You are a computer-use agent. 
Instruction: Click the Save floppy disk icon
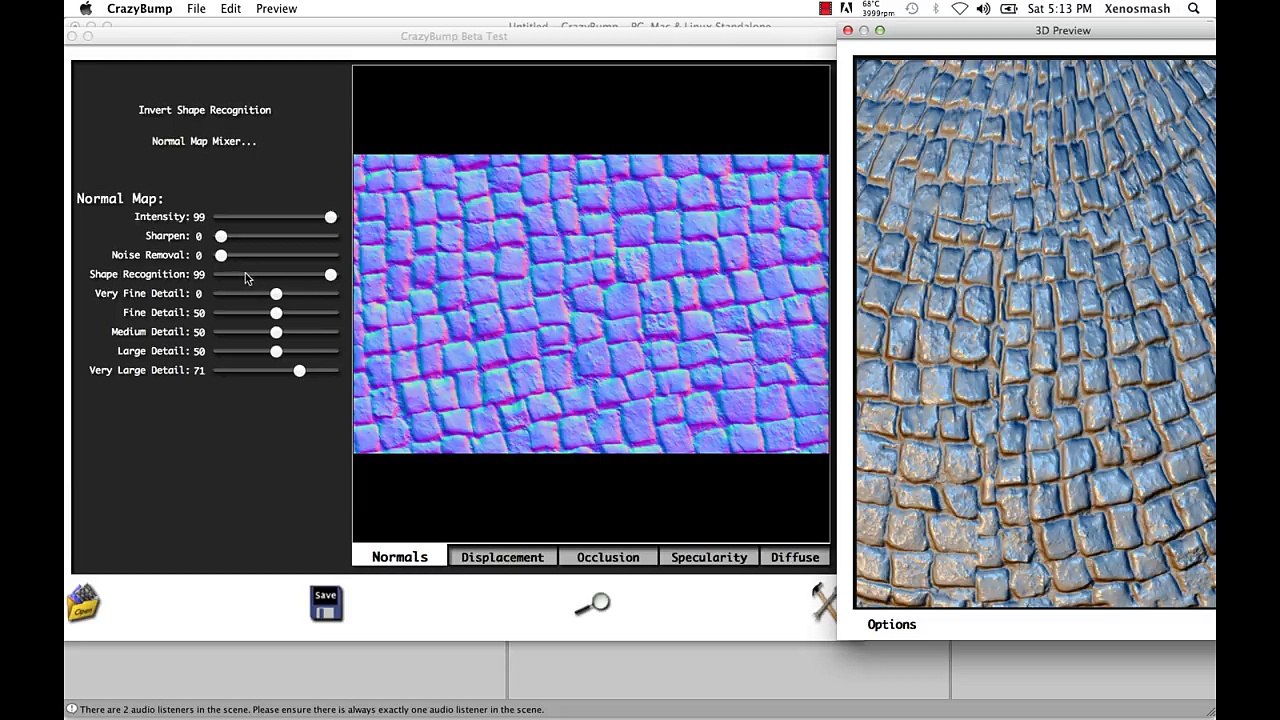[326, 604]
